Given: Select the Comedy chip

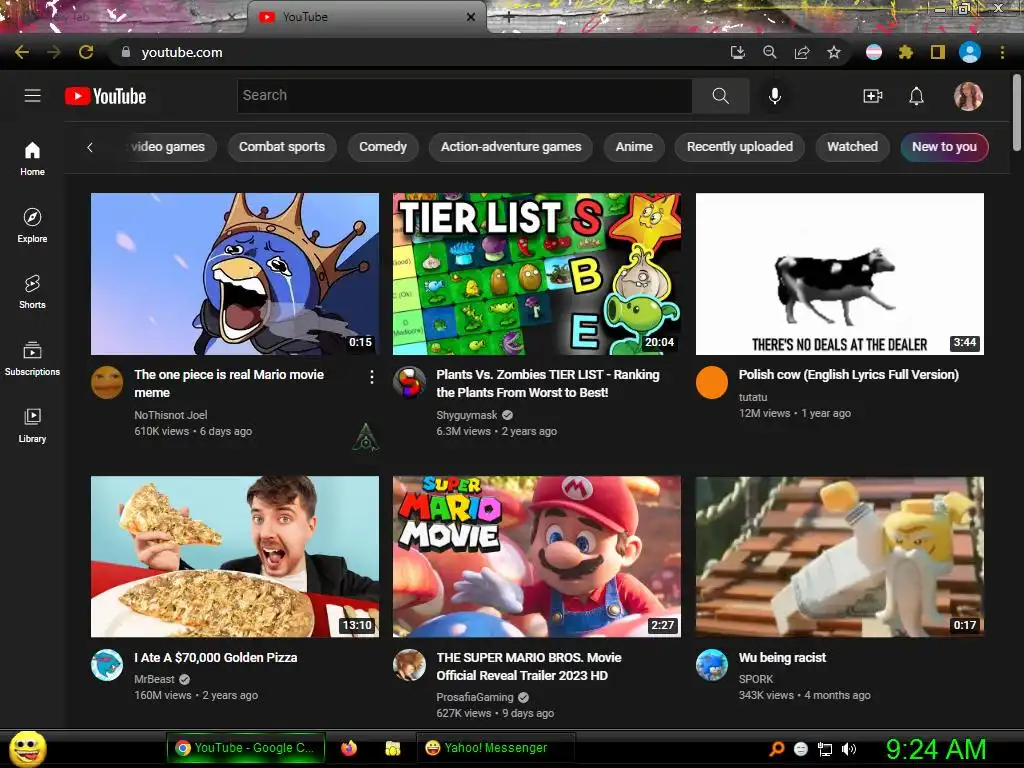Looking at the screenshot, I should [383, 147].
